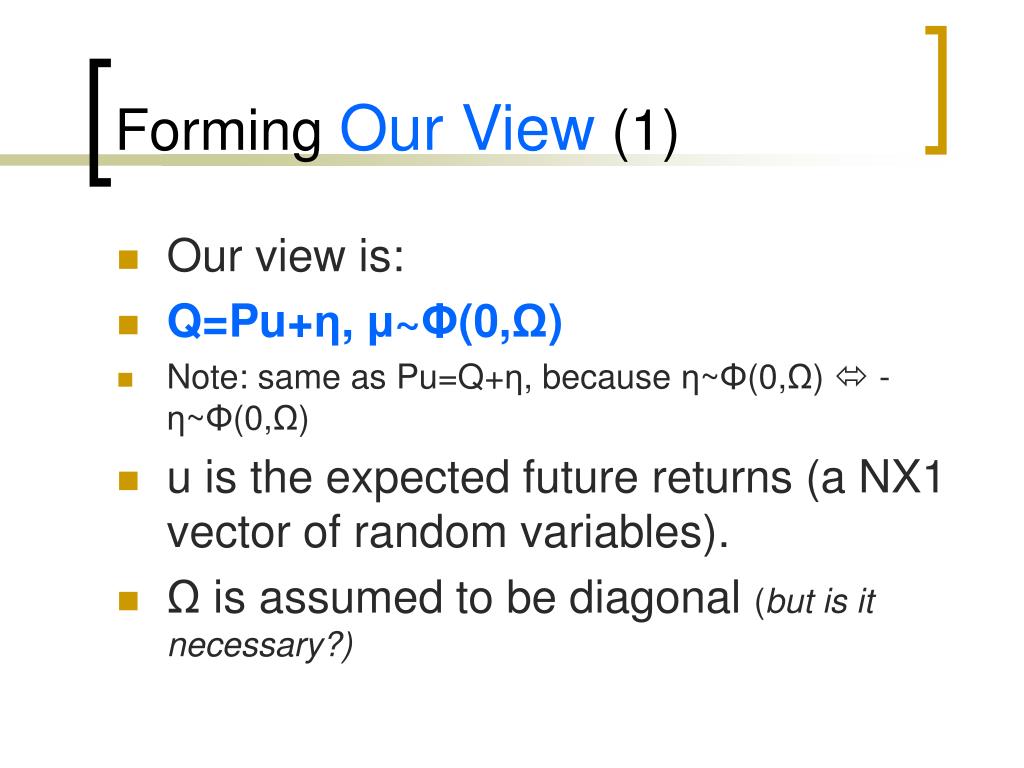
Task: Click the slide title 'Forming Our View (1)'
Action: click(397, 131)
